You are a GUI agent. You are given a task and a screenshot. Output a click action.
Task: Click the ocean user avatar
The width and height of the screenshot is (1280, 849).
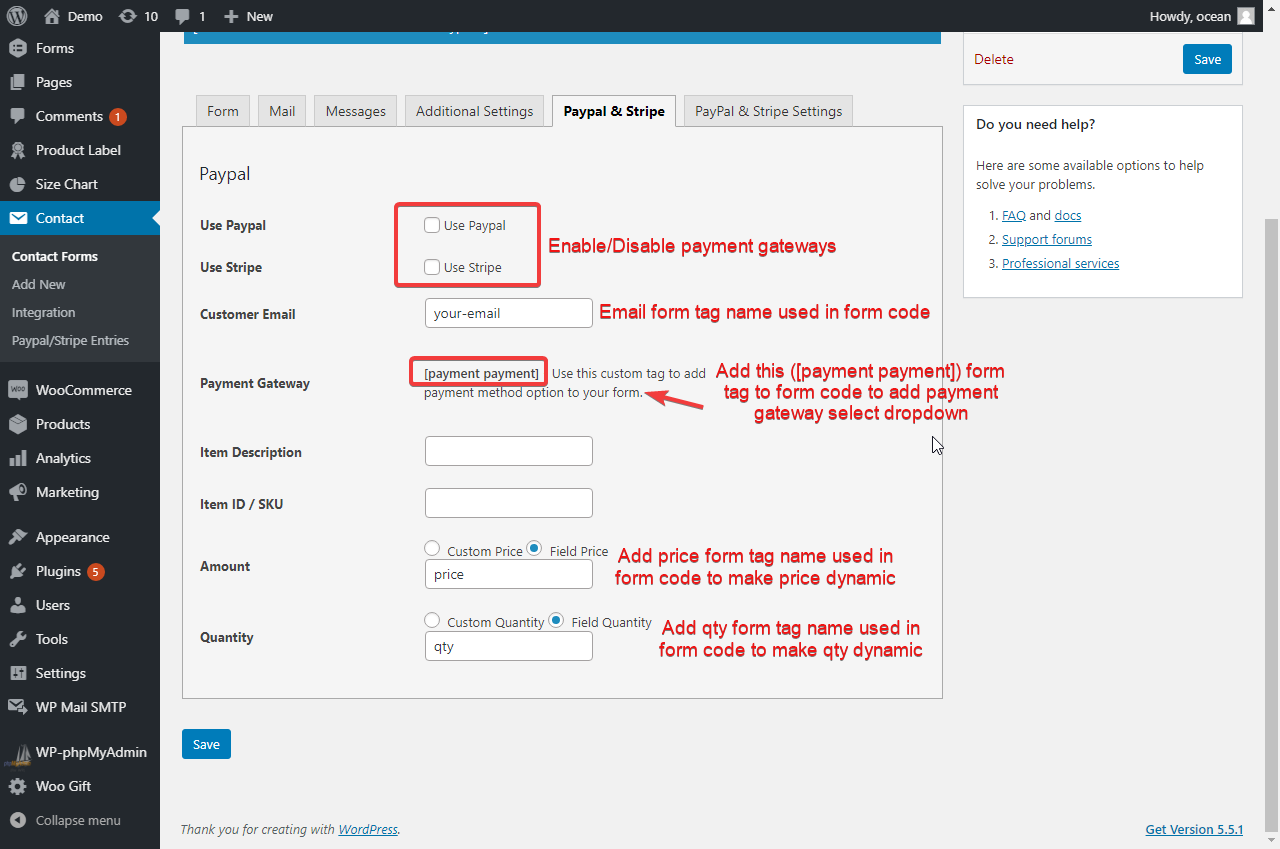(1245, 16)
